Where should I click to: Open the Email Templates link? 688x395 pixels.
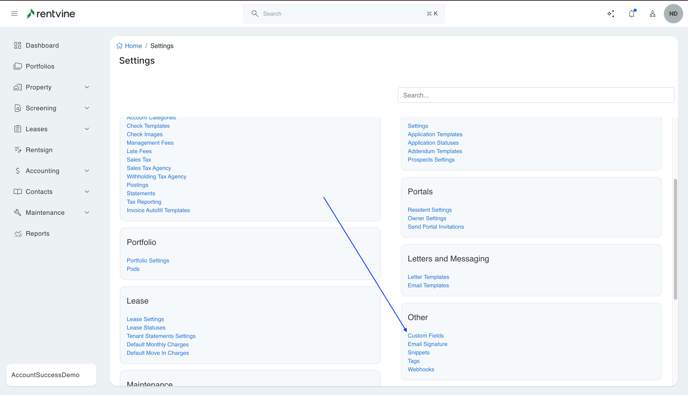pos(428,285)
